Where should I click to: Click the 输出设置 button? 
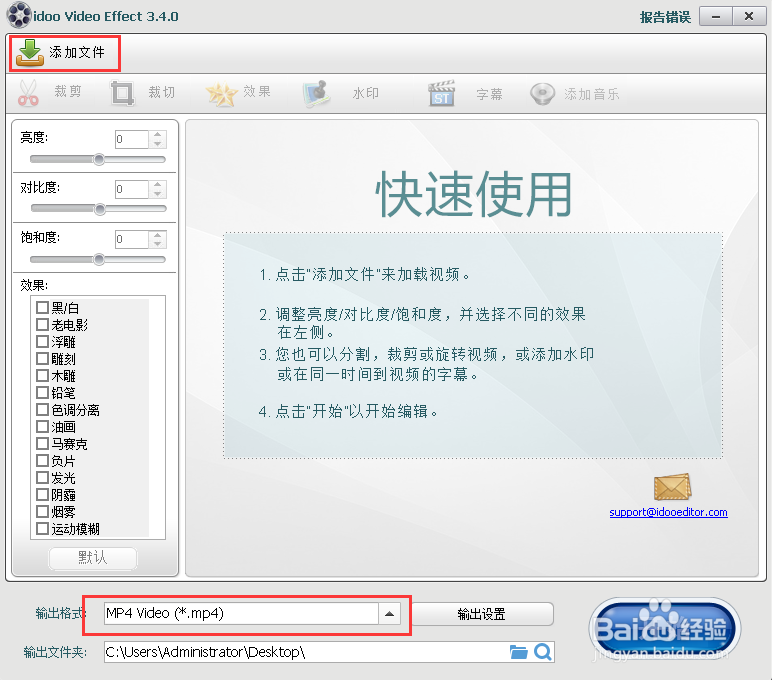[482, 614]
